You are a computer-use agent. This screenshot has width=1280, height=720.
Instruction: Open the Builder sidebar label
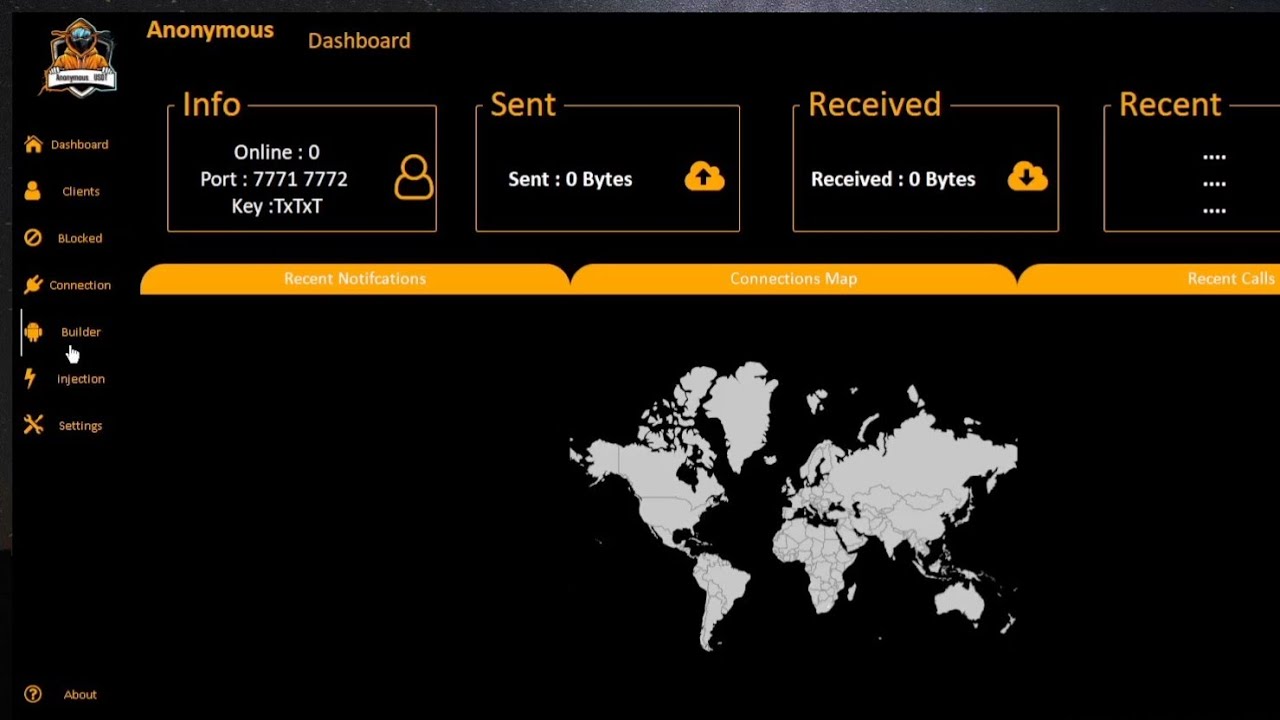[x=81, y=332]
